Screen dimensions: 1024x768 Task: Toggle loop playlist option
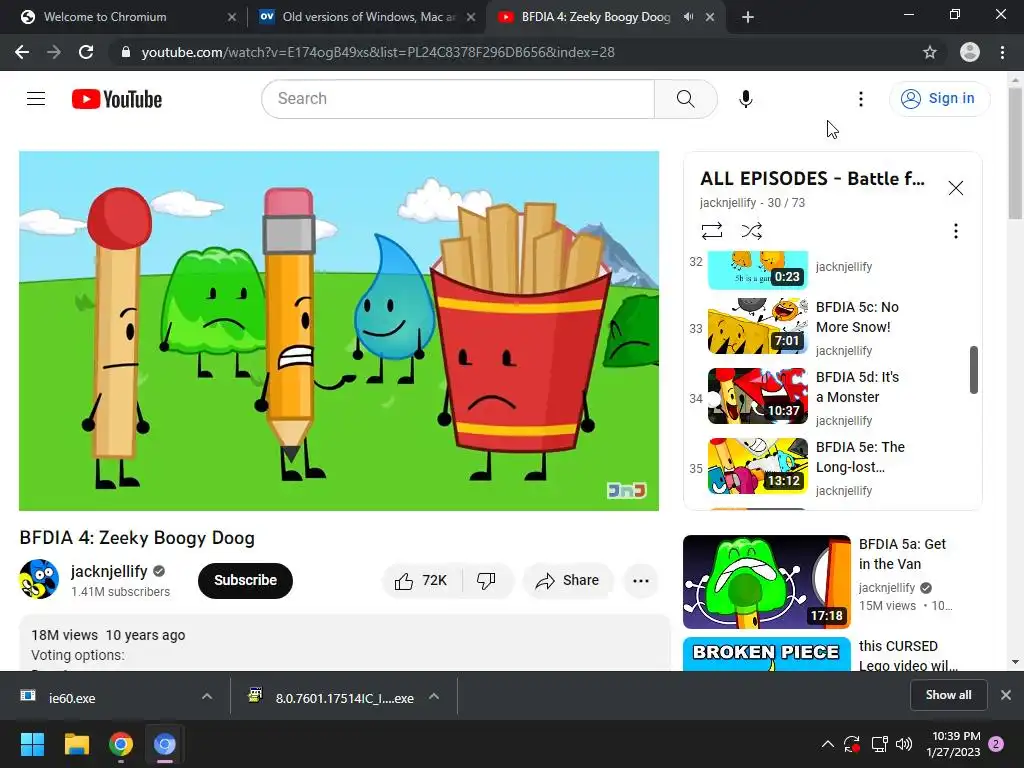tap(712, 231)
